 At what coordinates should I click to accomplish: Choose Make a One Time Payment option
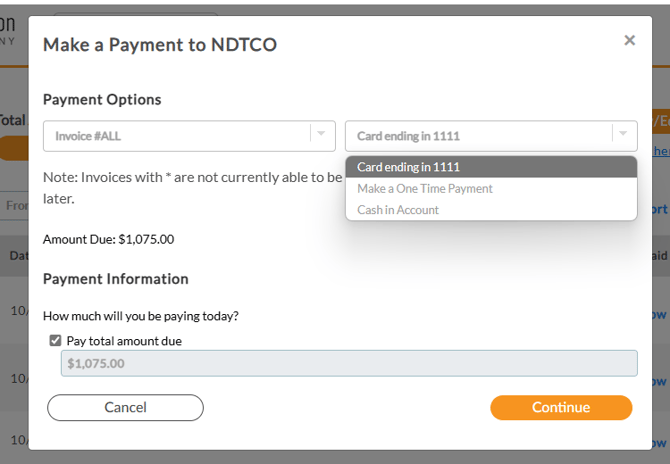tap(491, 188)
